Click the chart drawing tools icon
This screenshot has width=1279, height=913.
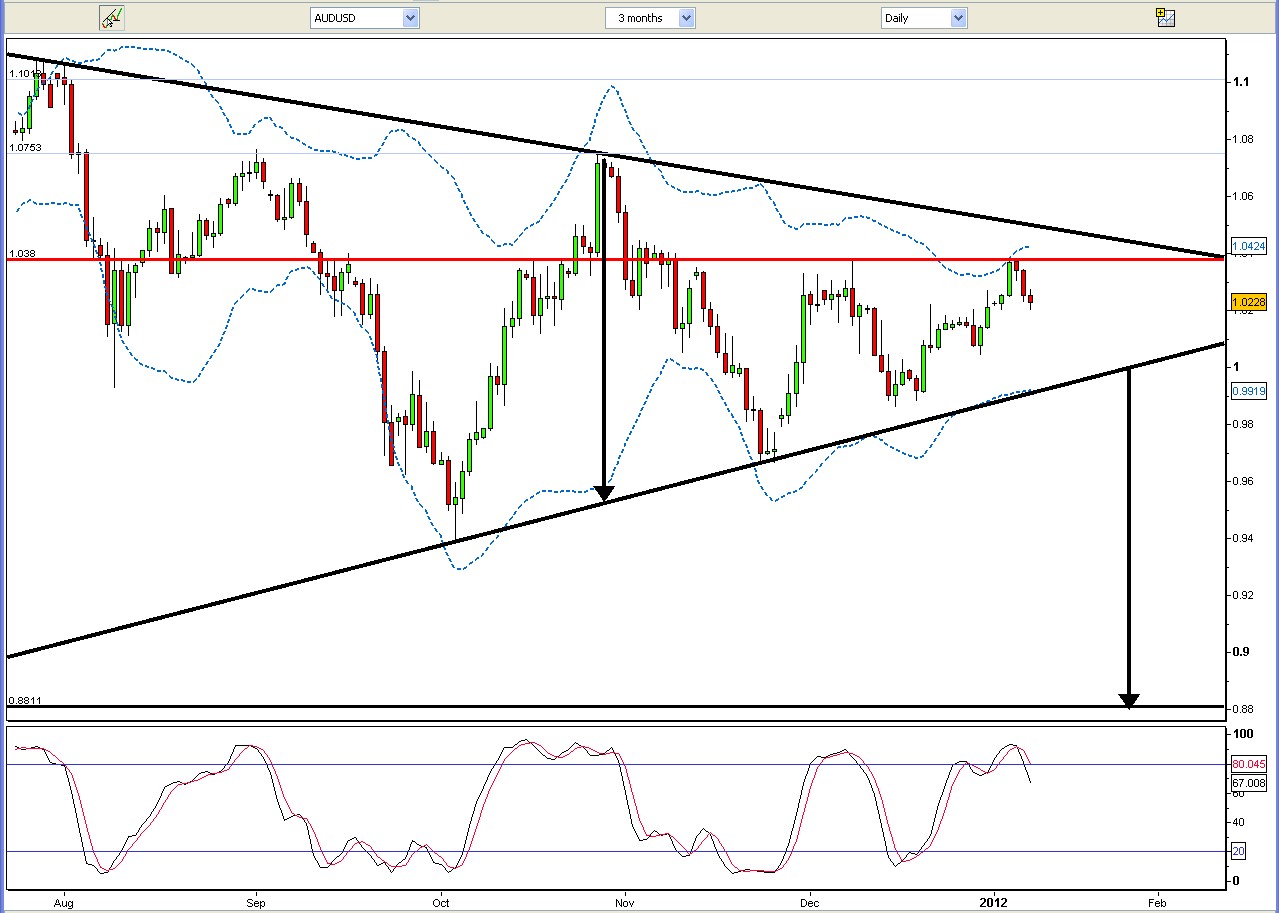111,17
